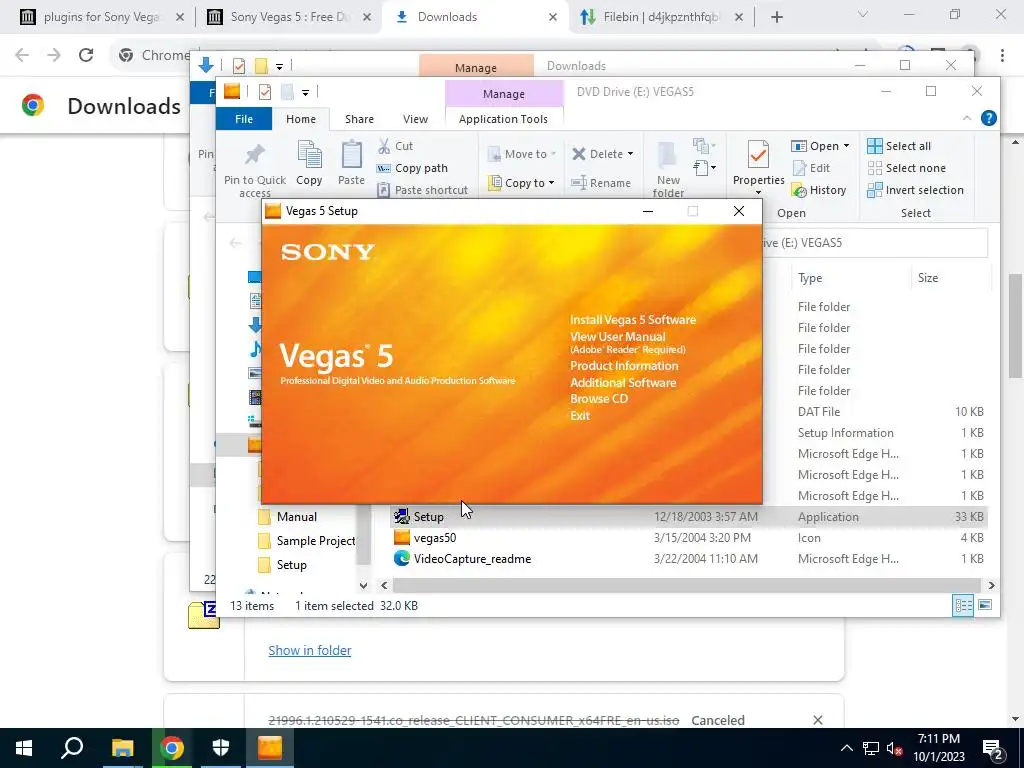The width and height of the screenshot is (1024, 768).
Task: Open new Chrome tab
Action: (776, 18)
